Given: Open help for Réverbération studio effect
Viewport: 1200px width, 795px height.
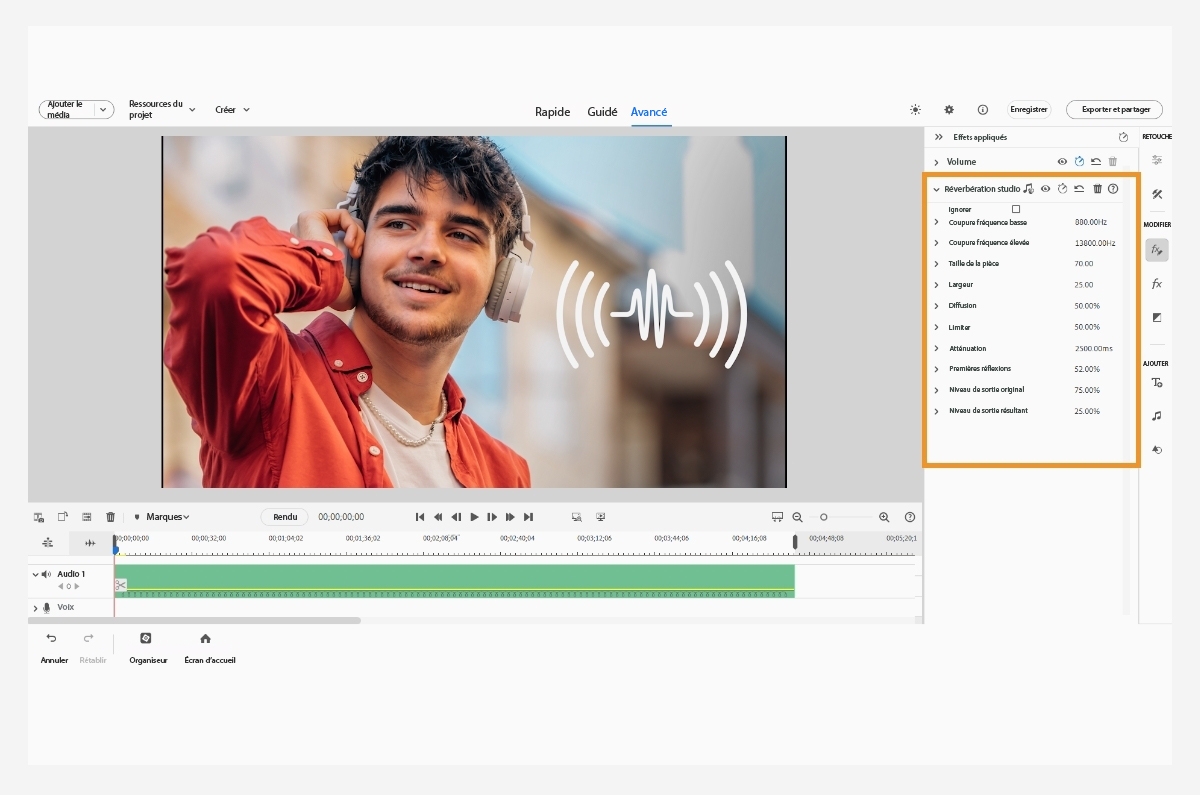Looking at the screenshot, I should tap(1113, 188).
